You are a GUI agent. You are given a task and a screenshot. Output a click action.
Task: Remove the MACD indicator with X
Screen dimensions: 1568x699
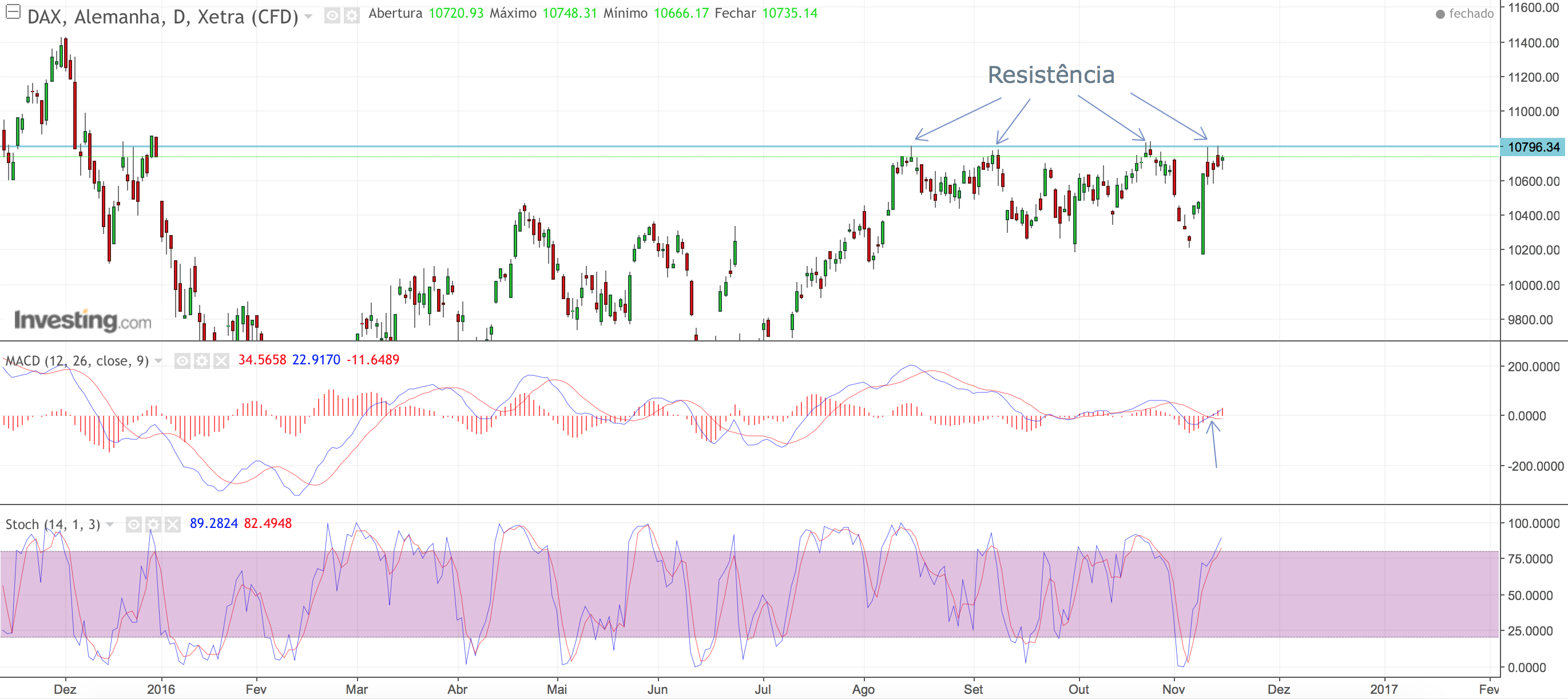pos(221,361)
